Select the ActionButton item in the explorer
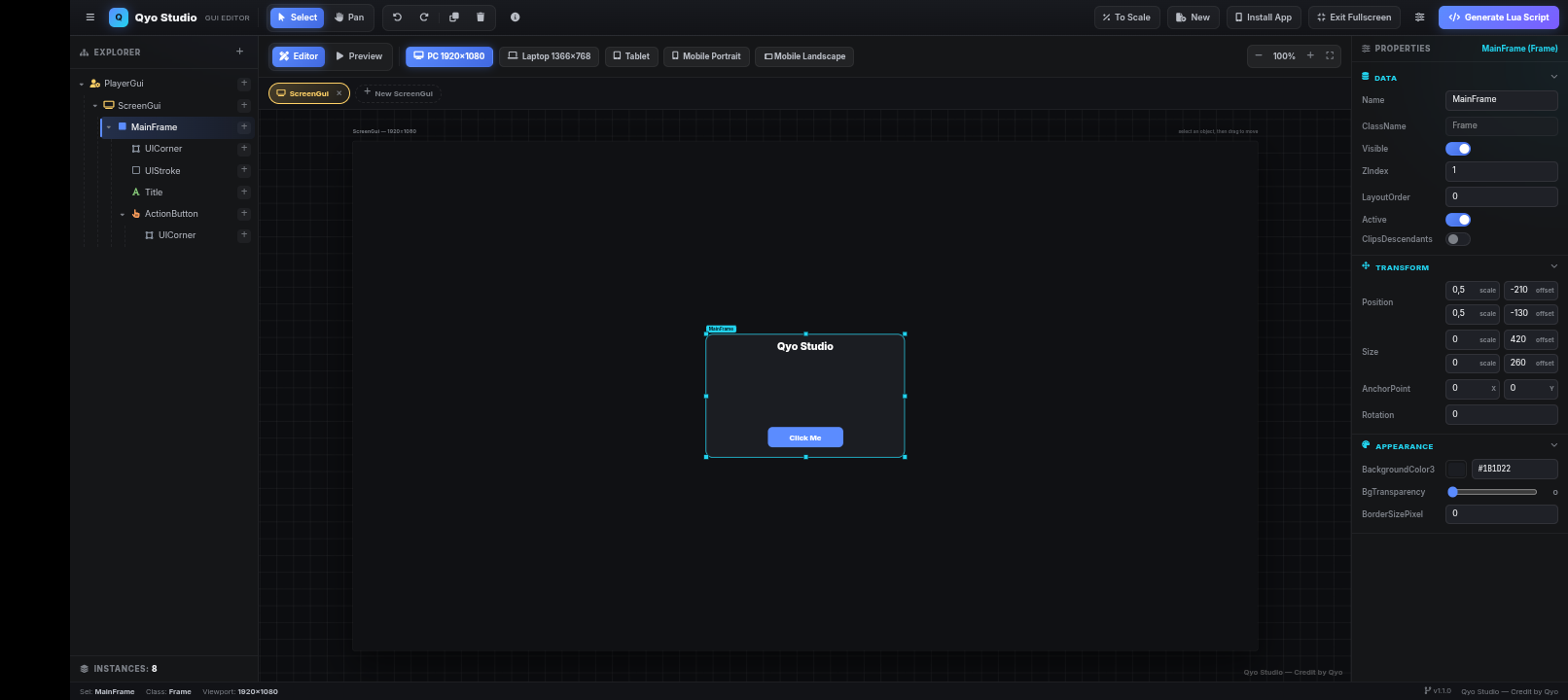 171,214
